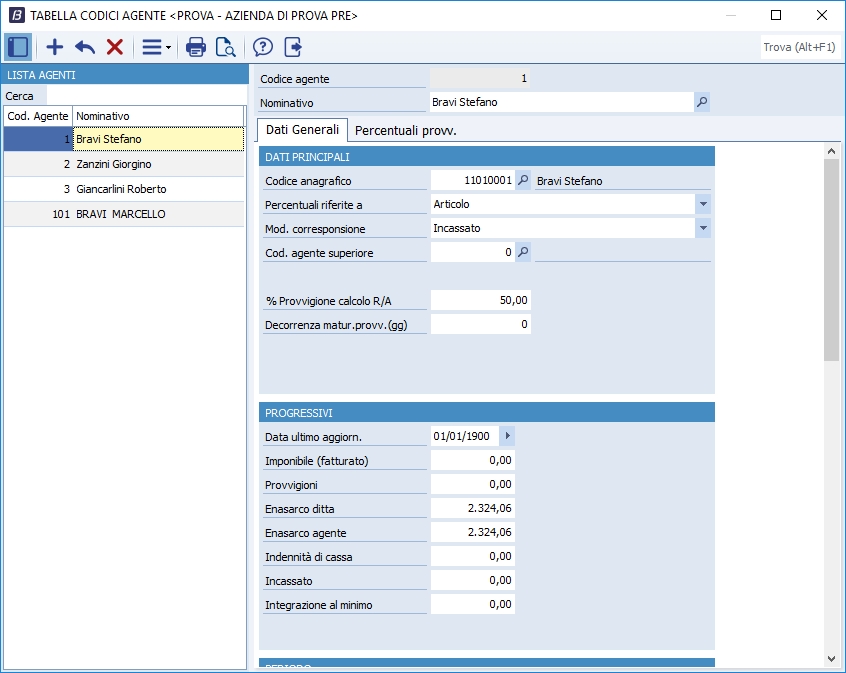Select the Dati Generali tab
The height and width of the screenshot is (673, 846).
[302, 130]
